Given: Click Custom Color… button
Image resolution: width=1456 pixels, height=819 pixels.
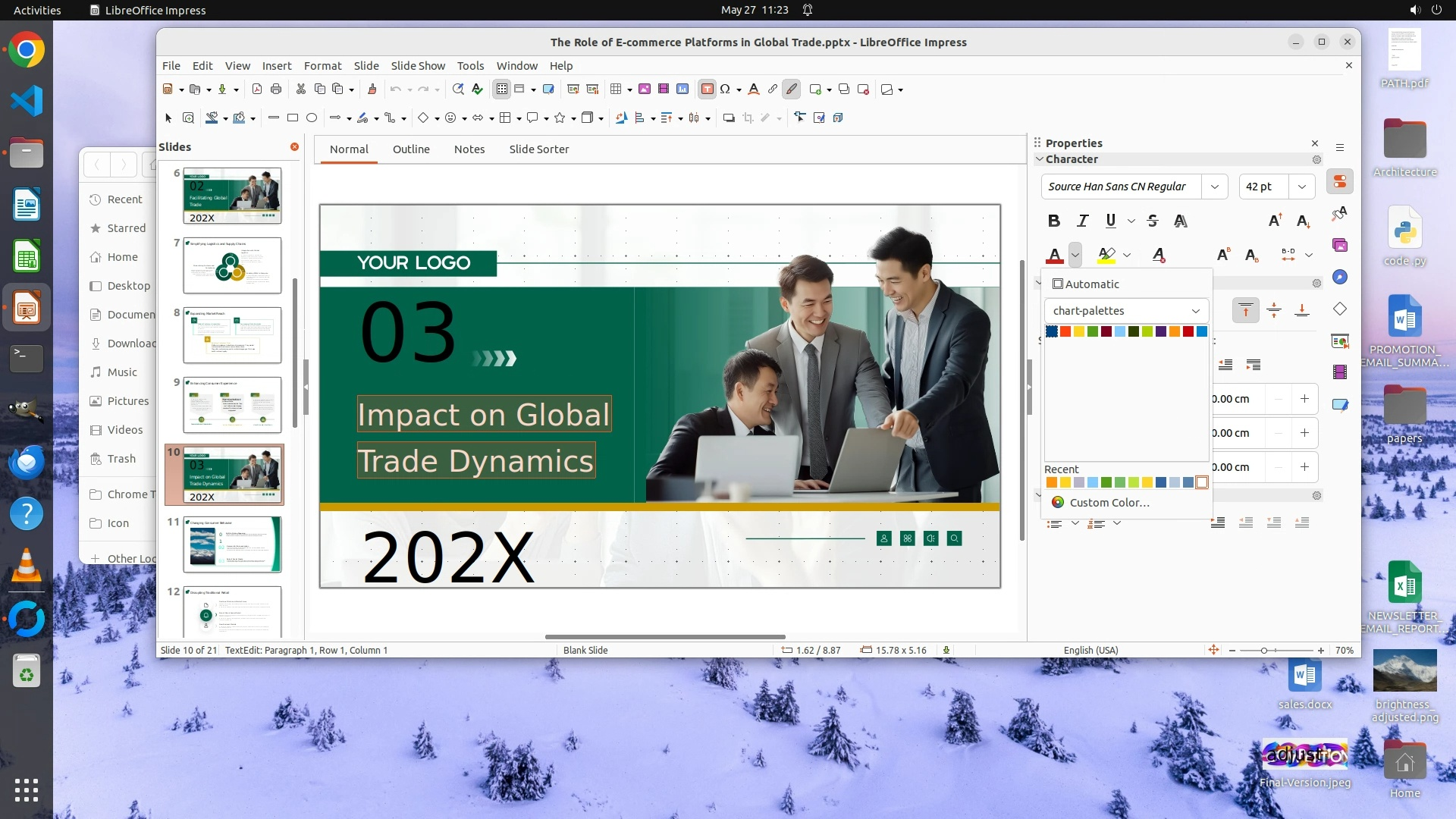Looking at the screenshot, I should click(1109, 503).
